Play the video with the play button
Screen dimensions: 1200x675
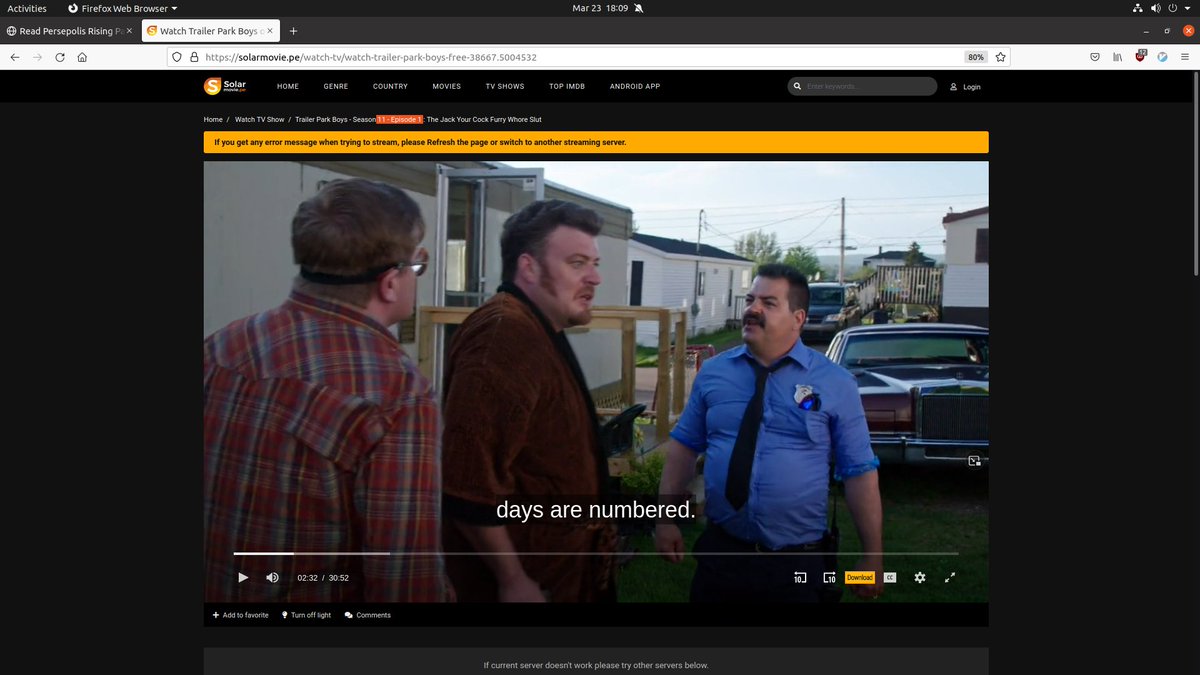(x=243, y=577)
